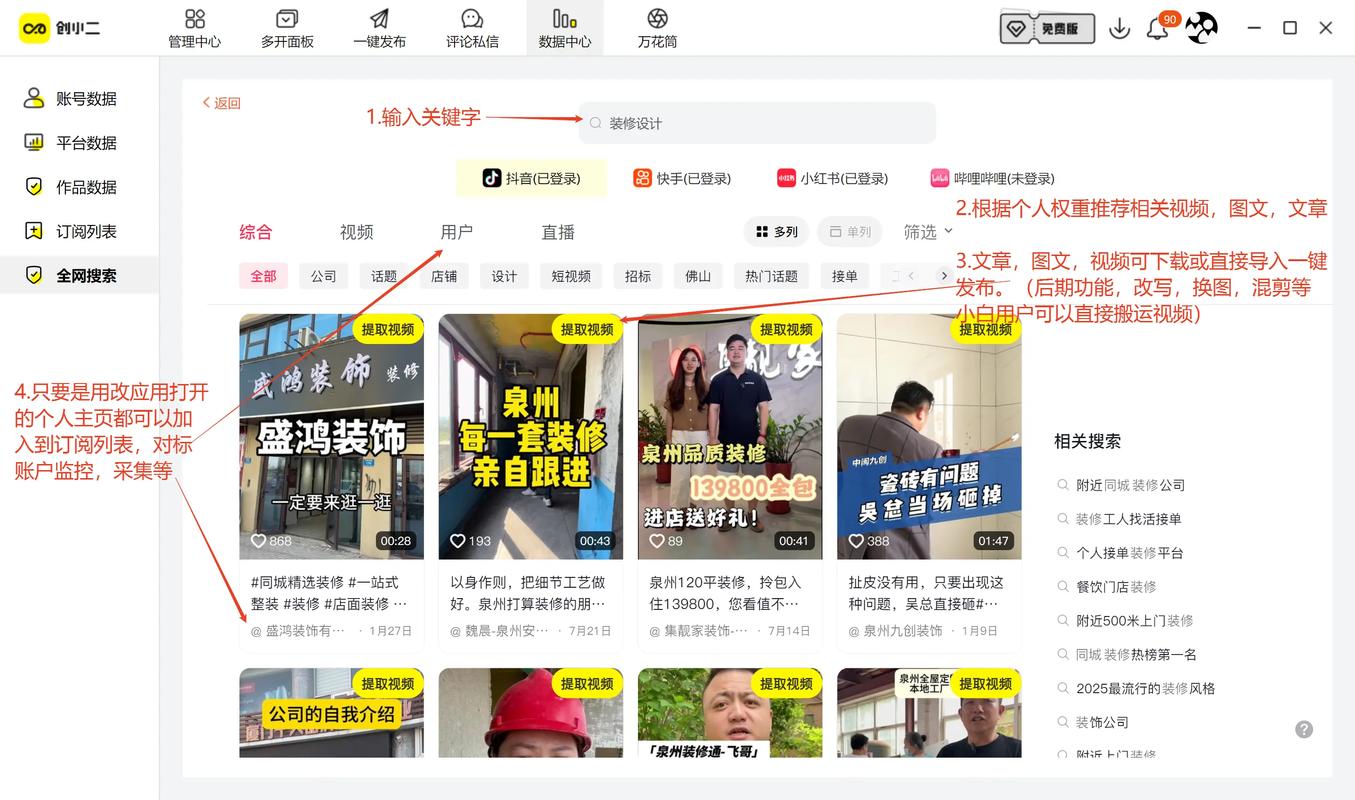Switch to 单列 single-column view
Image resolution: width=1355 pixels, height=800 pixels.
pos(850,232)
